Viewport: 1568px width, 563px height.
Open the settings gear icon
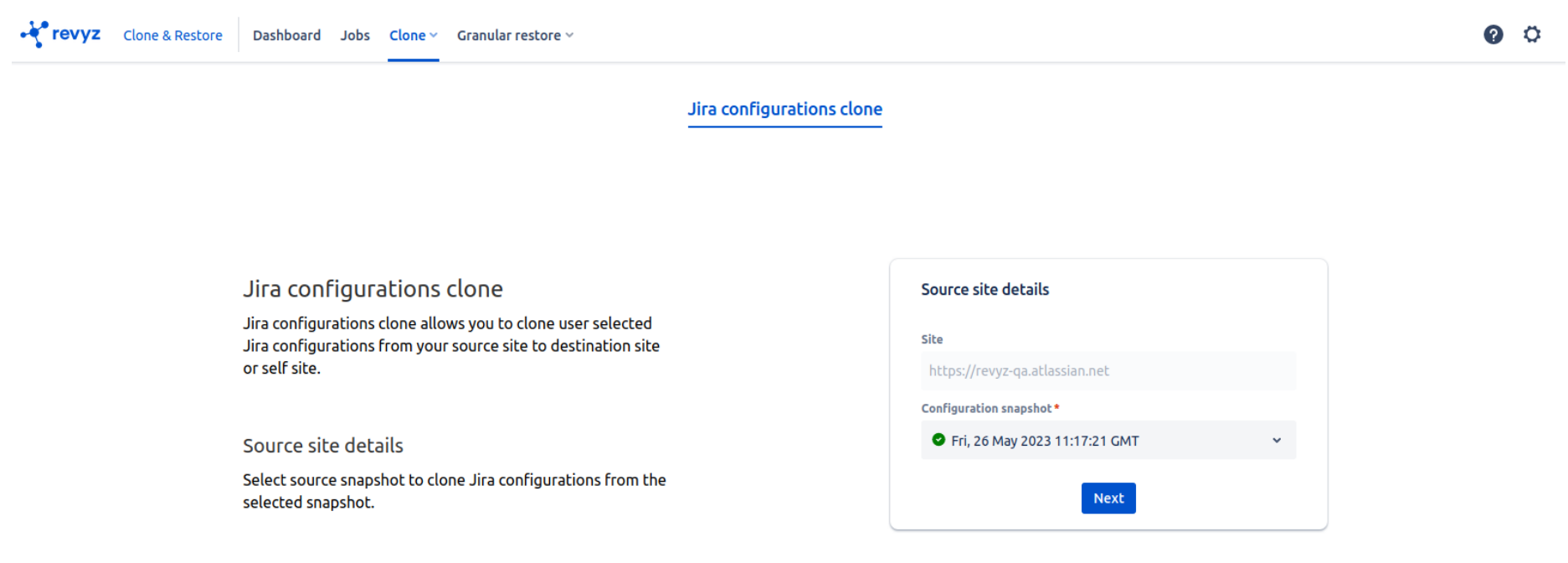click(1531, 34)
